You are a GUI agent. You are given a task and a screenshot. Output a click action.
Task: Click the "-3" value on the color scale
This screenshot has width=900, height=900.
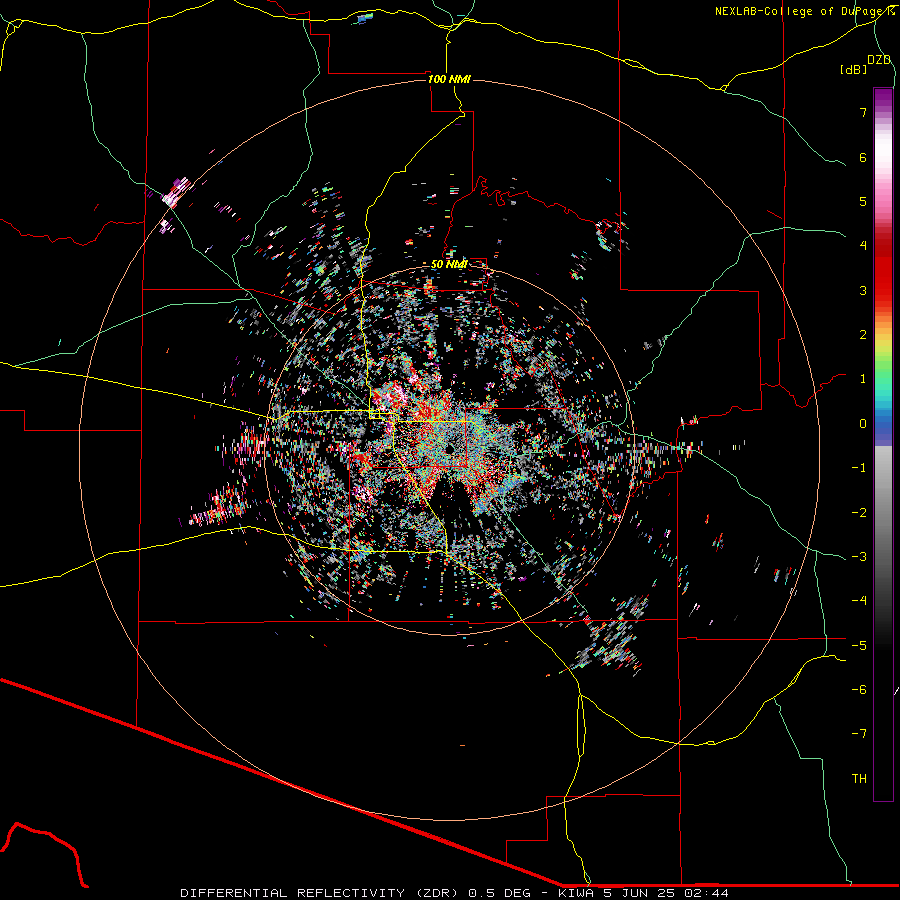pyautogui.click(x=859, y=557)
